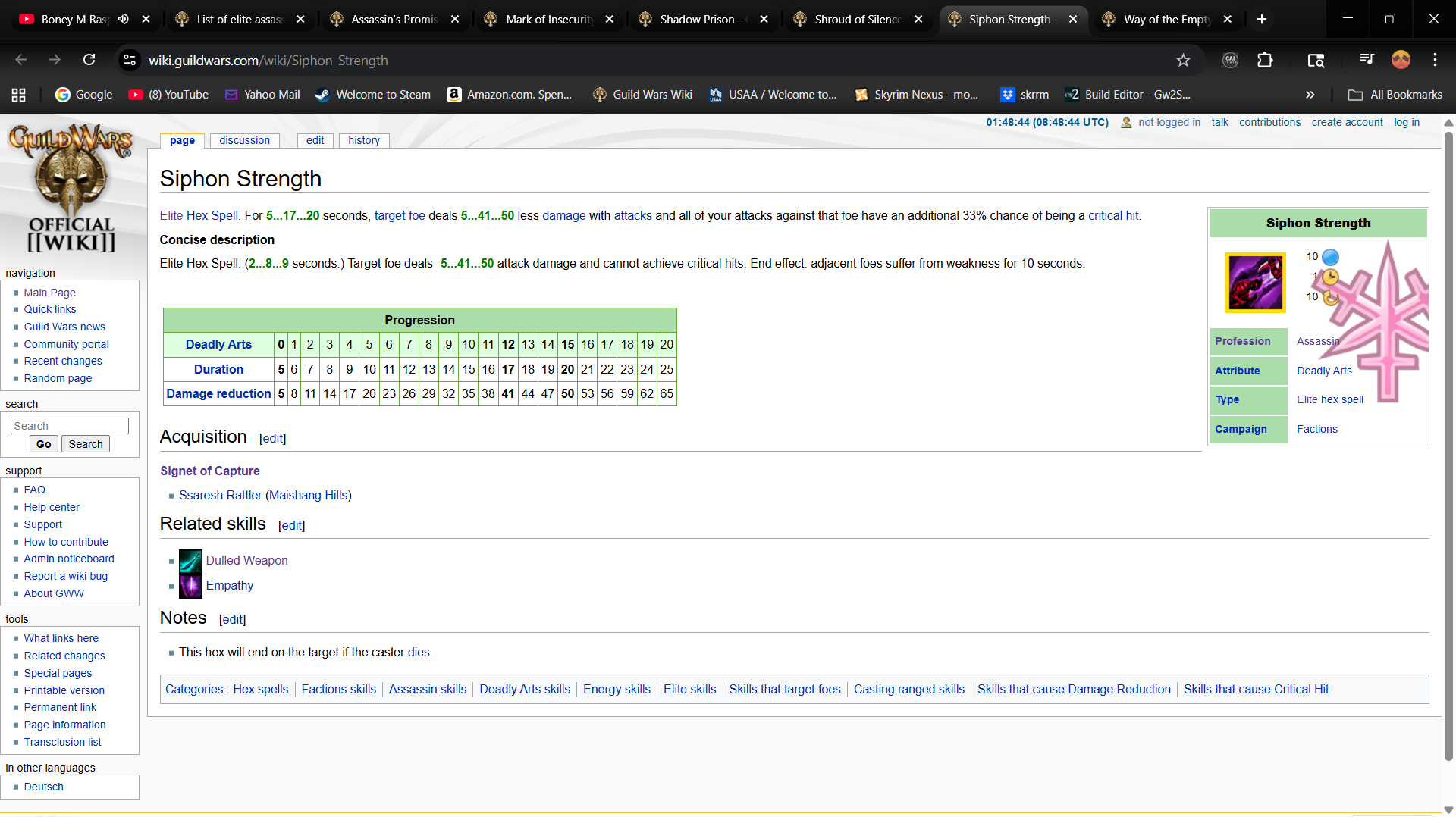
Task: Open the tab search icon in toolbar
Action: 1316,61
